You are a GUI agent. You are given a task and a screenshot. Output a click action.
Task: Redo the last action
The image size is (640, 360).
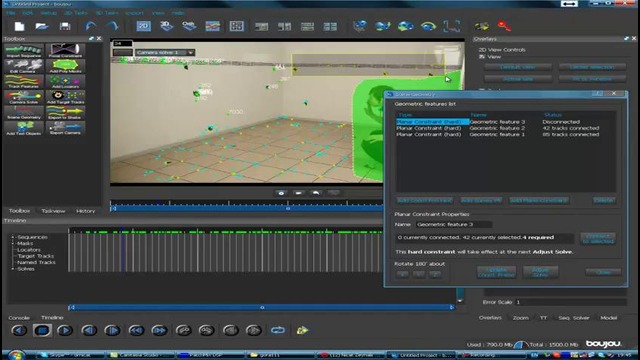tap(112, 27)
